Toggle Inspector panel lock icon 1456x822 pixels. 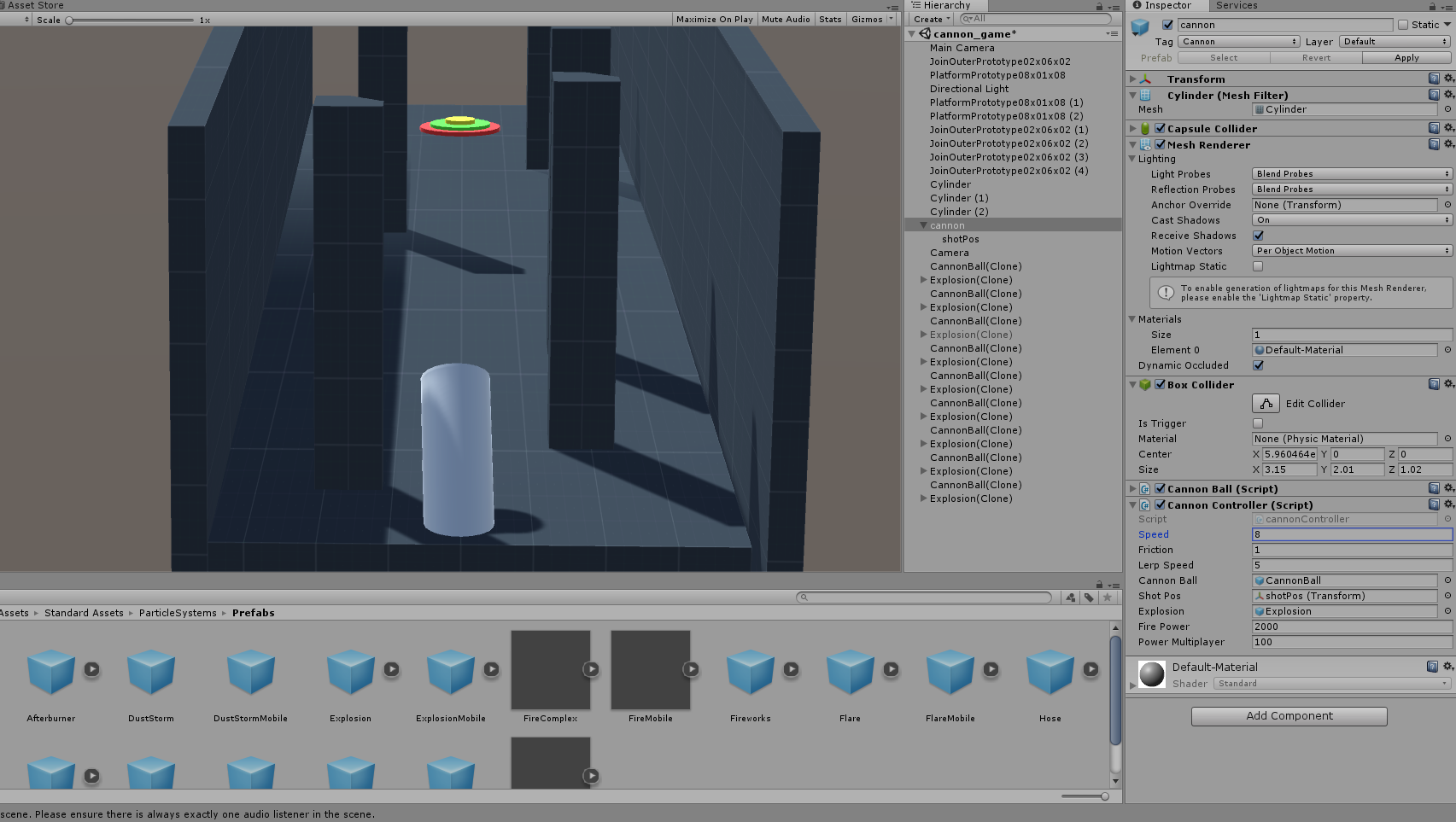coord(1435,6)
